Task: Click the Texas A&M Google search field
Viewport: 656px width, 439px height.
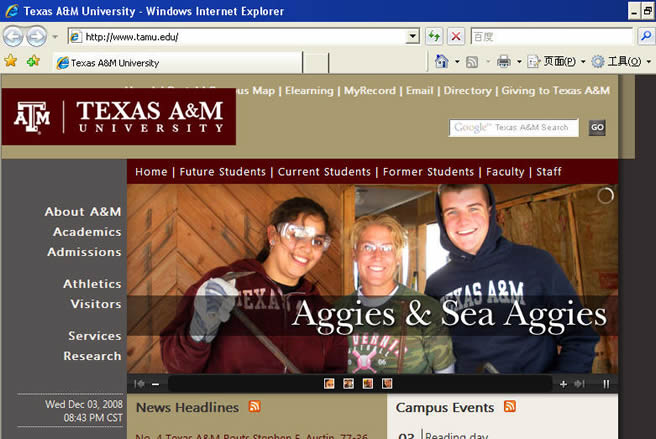Action: coord(514,128)
